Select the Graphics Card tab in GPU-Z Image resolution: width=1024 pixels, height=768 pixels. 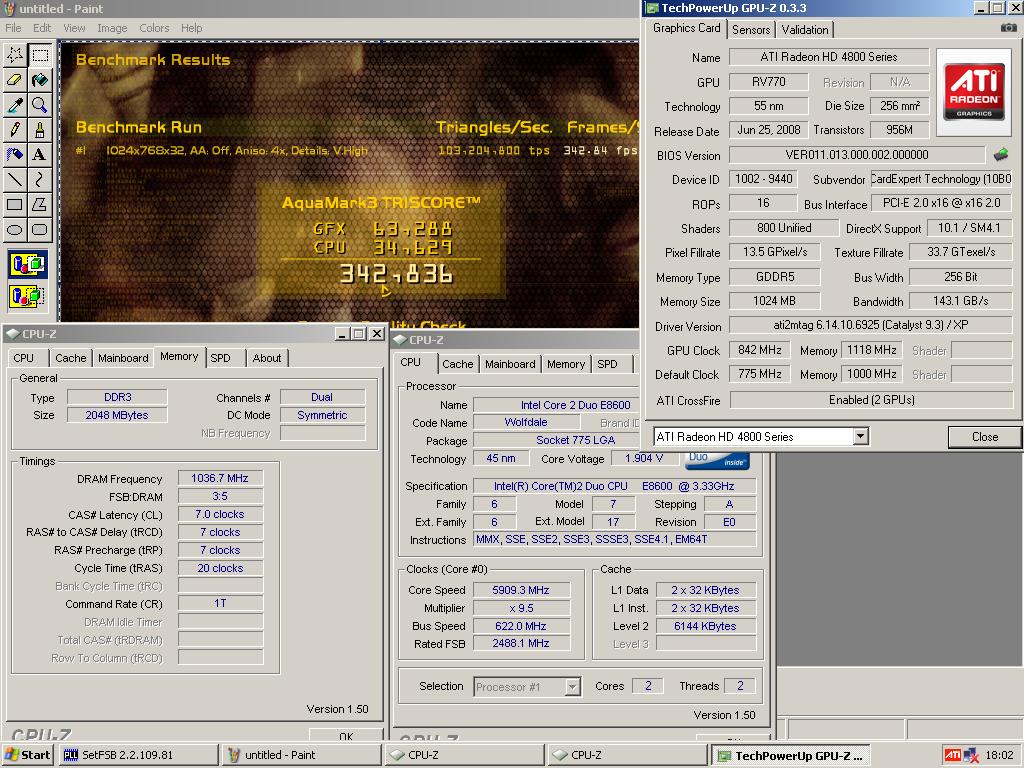[686, 28]
